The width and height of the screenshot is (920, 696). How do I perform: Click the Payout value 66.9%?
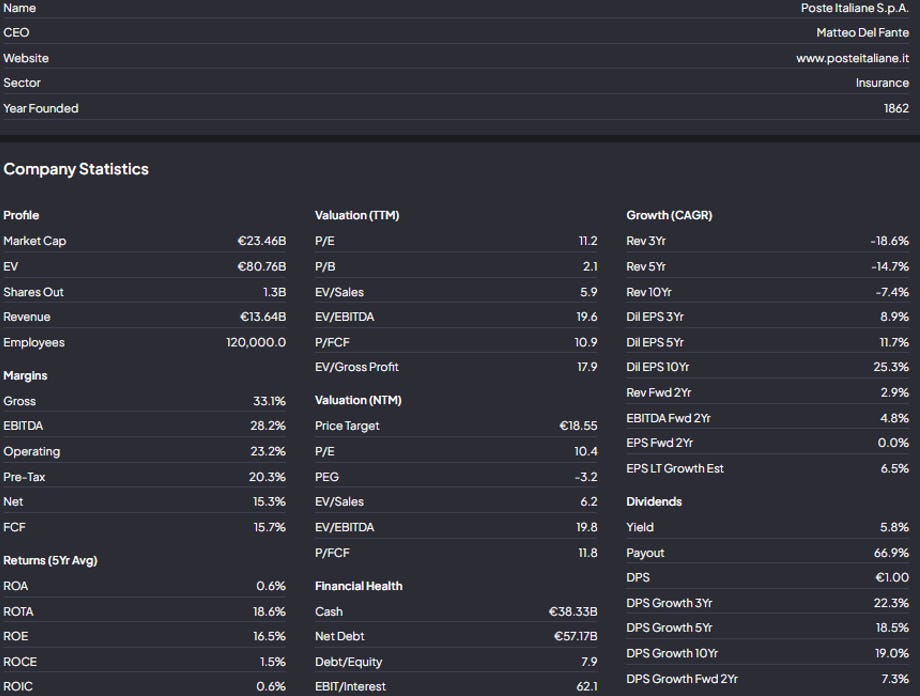coord(891,553)
